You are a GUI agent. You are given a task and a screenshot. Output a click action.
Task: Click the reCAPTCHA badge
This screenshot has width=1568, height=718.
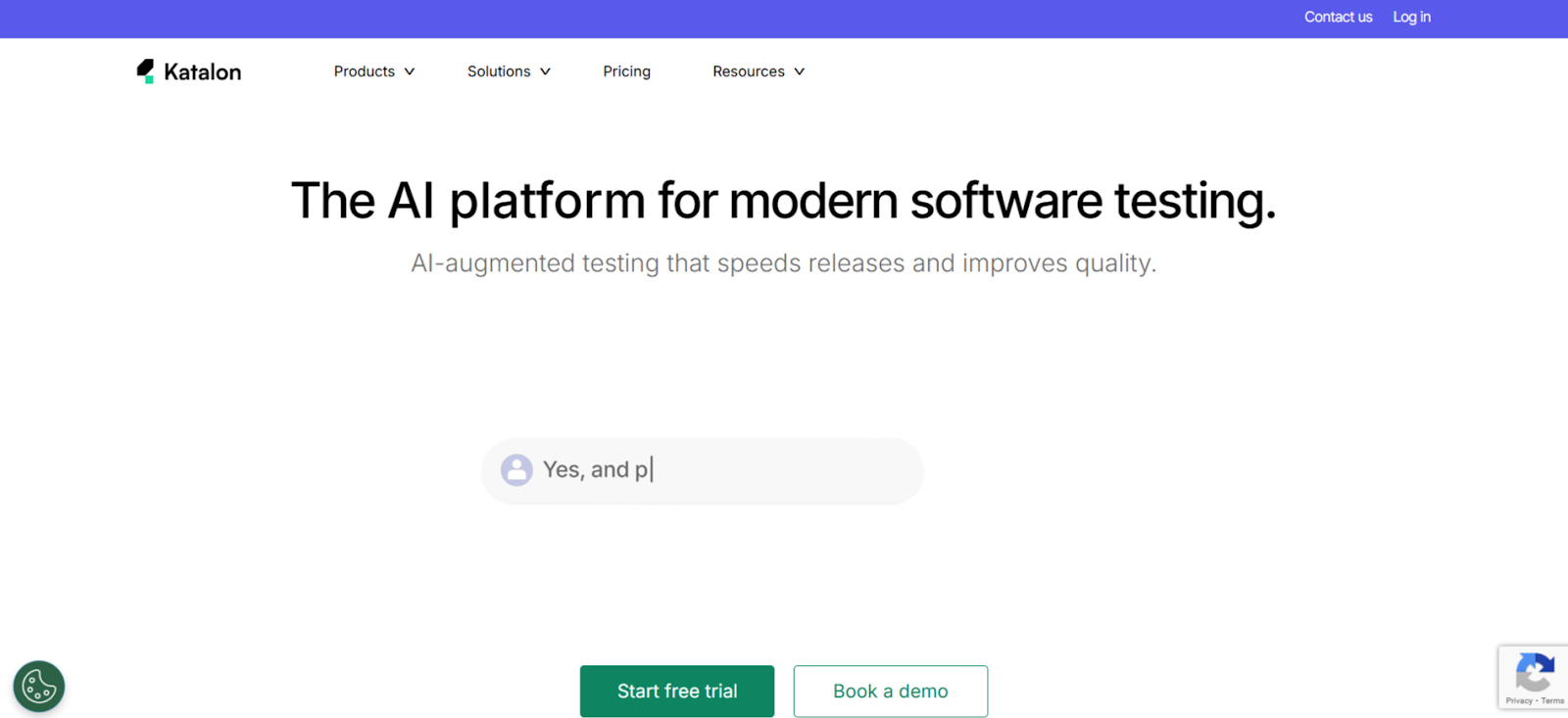pyautogui.click(x=1534, y=677)
